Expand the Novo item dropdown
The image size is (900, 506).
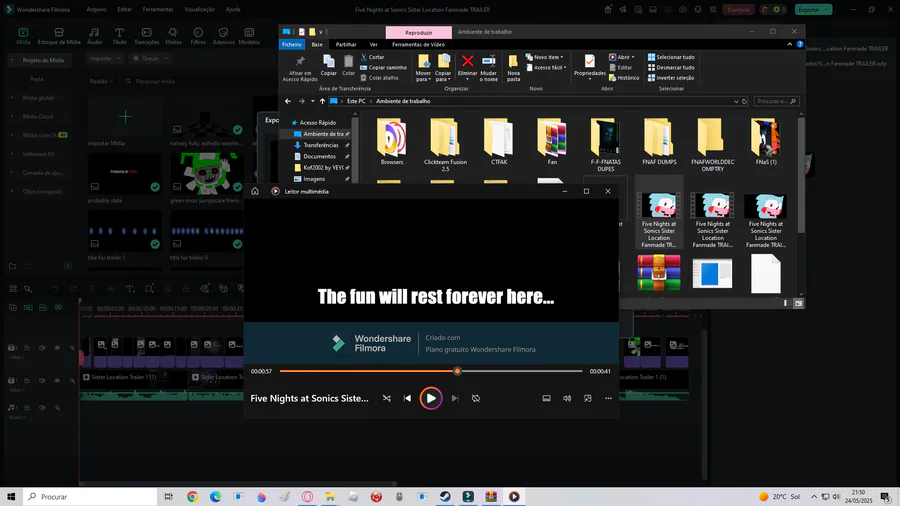point(545,57)
